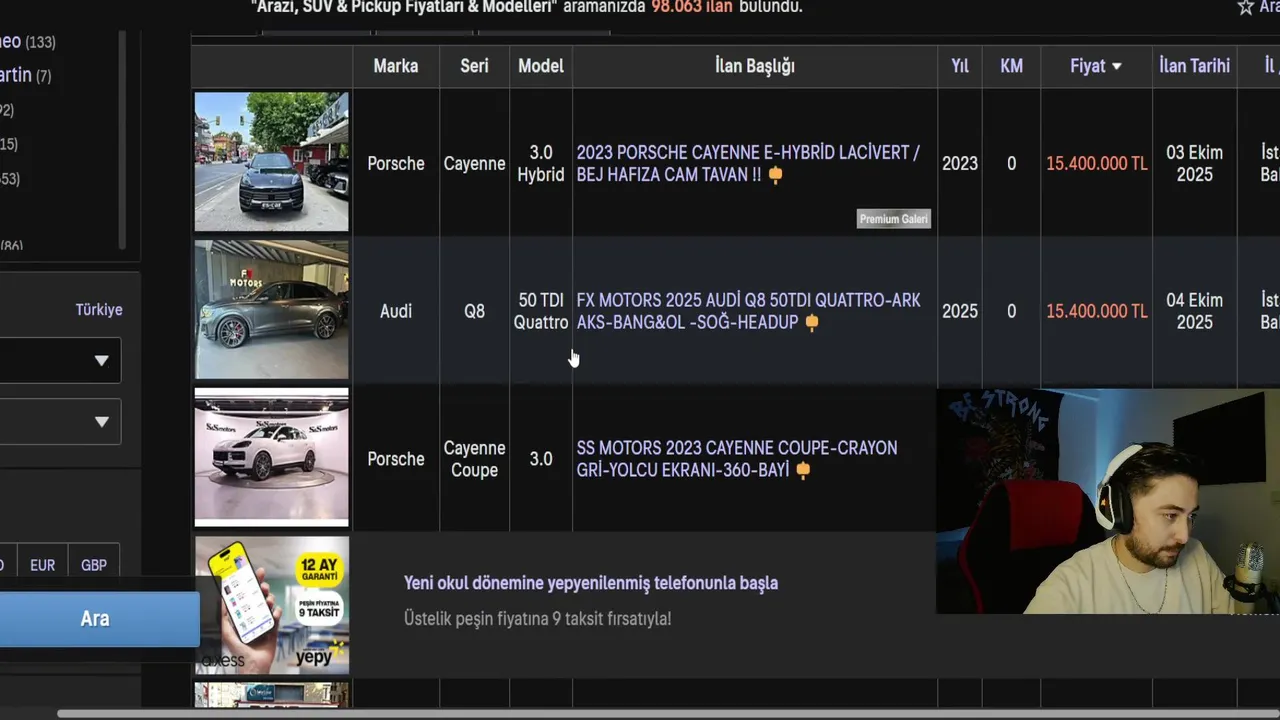Screen dimensions: 1280x720
Task: Click the 04 Ekim 2025 date cell
Action: click(x=1194, y=311)
